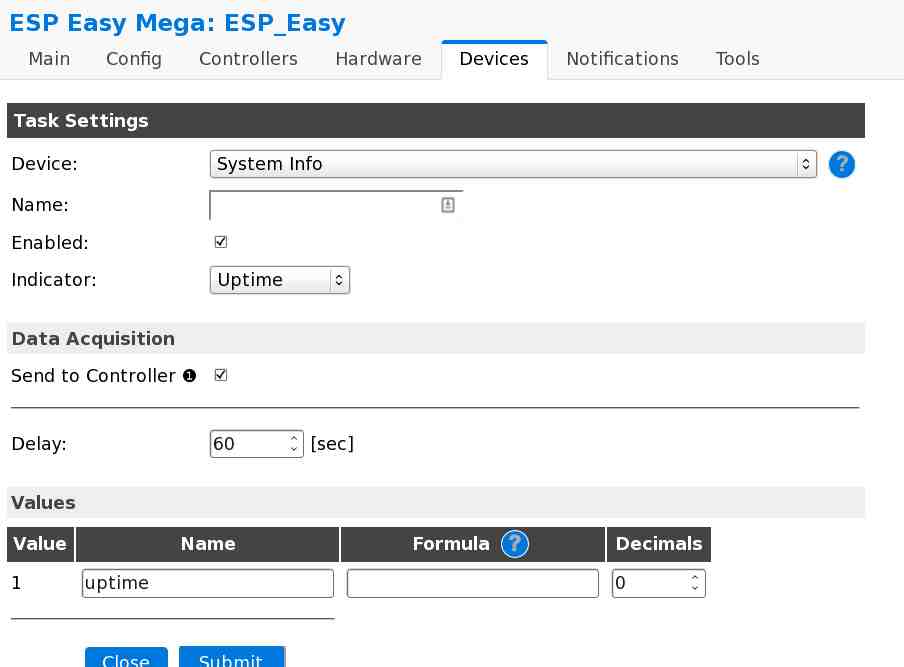Open the Device dropdown showing System Info
This screenshot has height=667, width=904.
513,164
